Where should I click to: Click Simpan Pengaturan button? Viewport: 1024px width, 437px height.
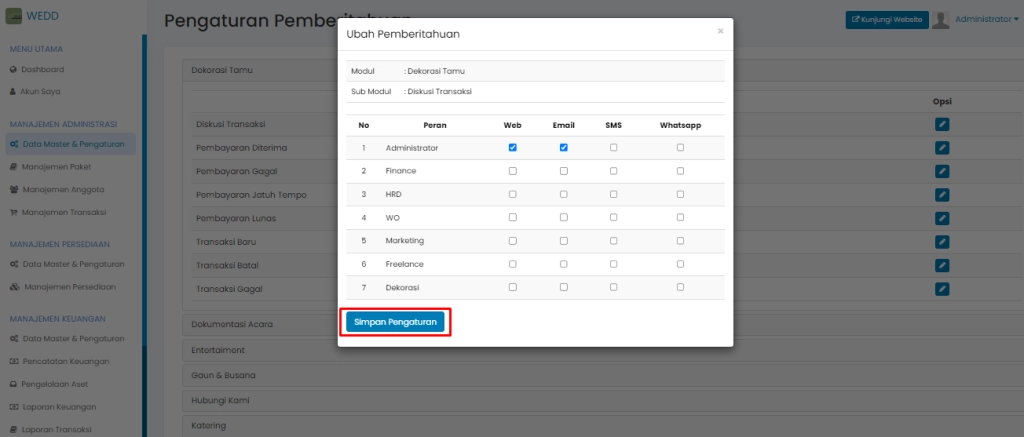[x=395, y=322]
